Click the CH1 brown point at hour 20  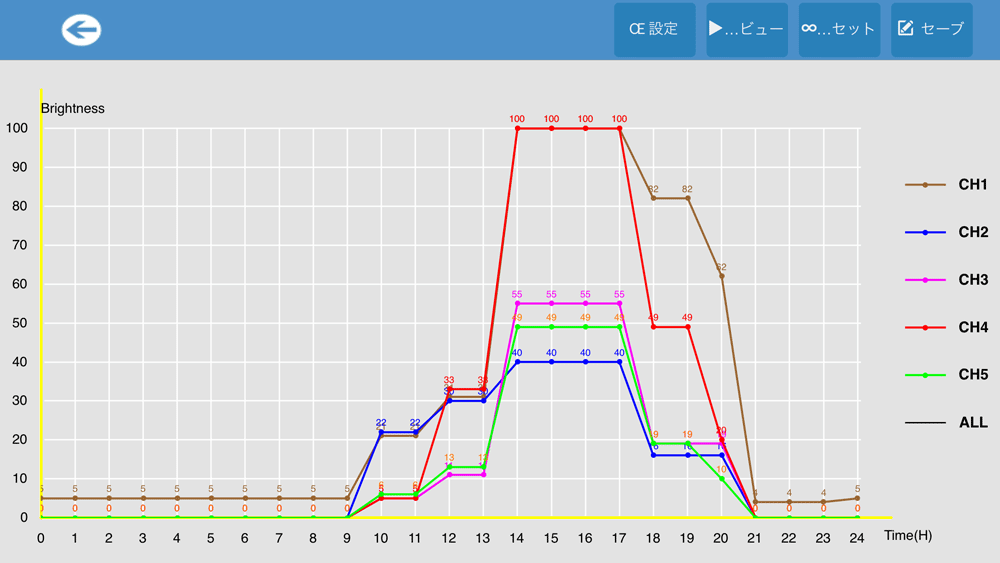click(x=721, y=276)
